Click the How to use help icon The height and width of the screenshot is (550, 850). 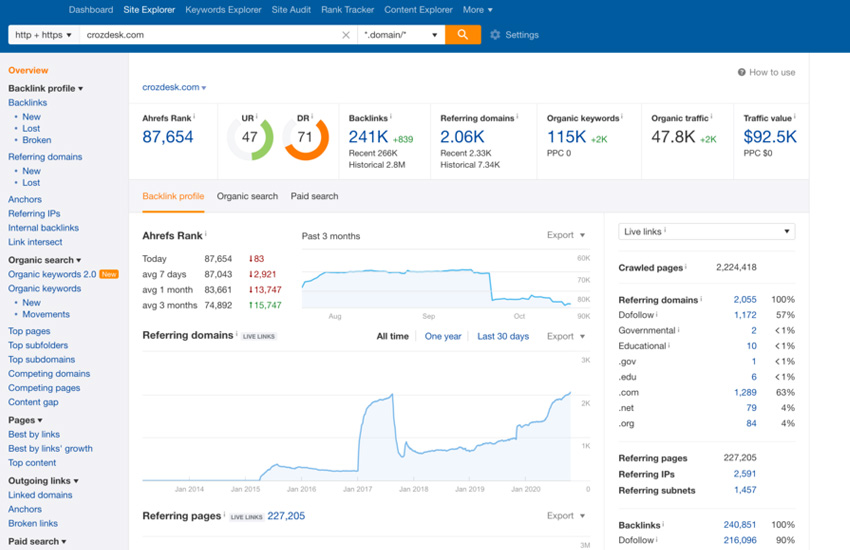tap(742, 72)
